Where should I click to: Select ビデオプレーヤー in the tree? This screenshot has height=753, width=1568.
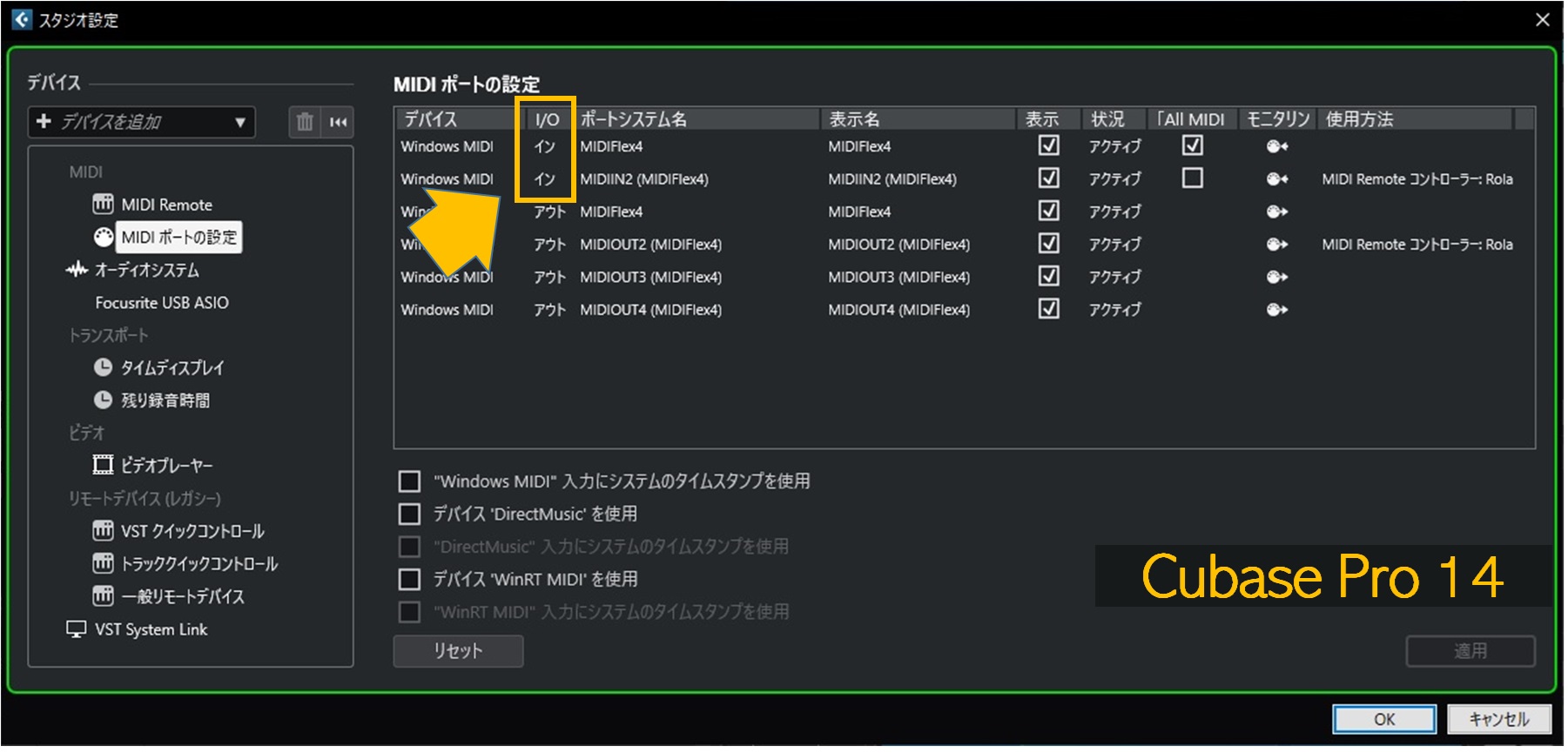click(167, 466)
